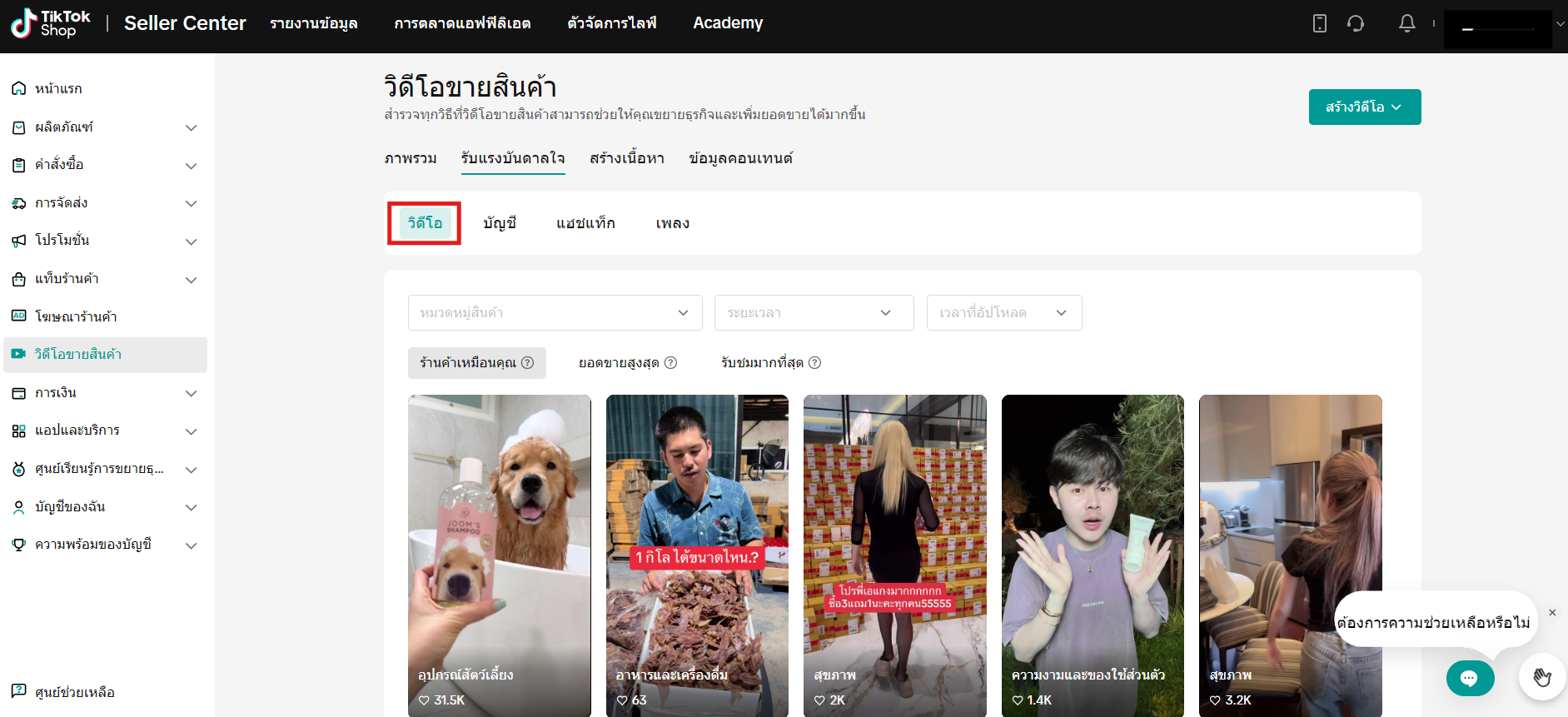The width and height of the screenshot is (1568, 717).
Task: Open the customer support headset icon
Action: pyautogui.click(x=1356, y=23)
